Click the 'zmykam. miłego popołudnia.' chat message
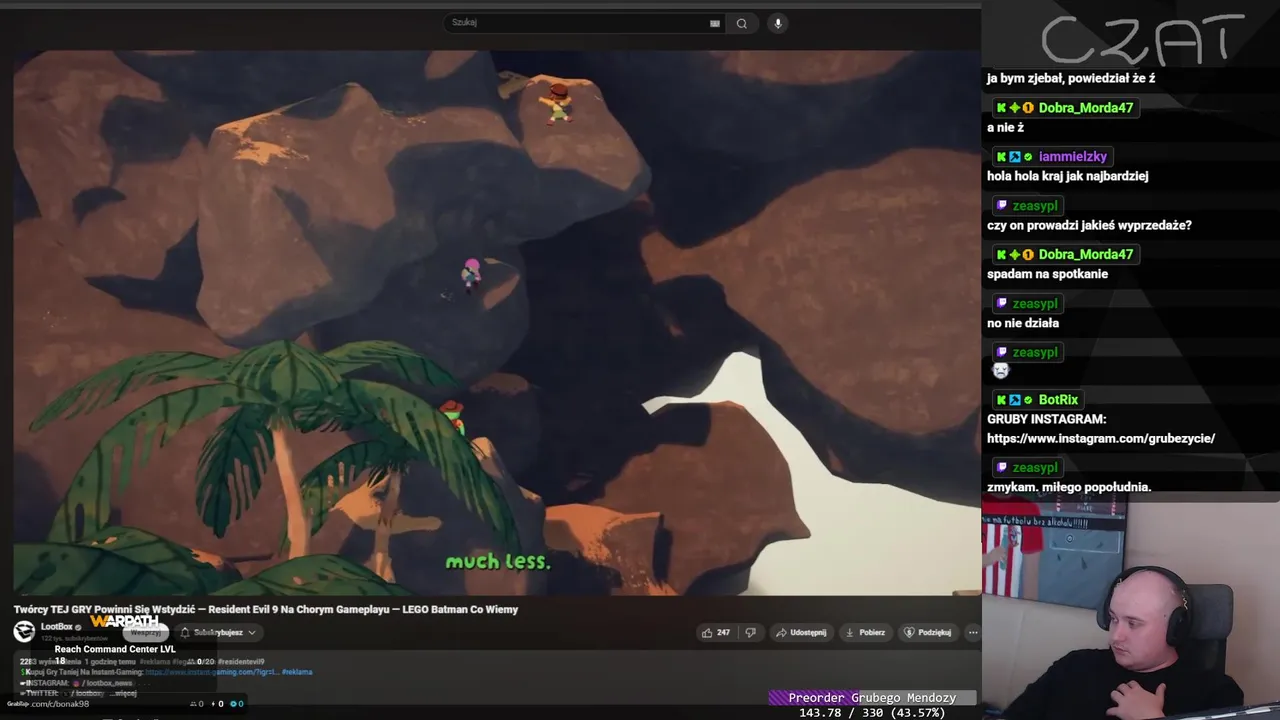This screenshot has width=1280, height=720. (1069, 487)
